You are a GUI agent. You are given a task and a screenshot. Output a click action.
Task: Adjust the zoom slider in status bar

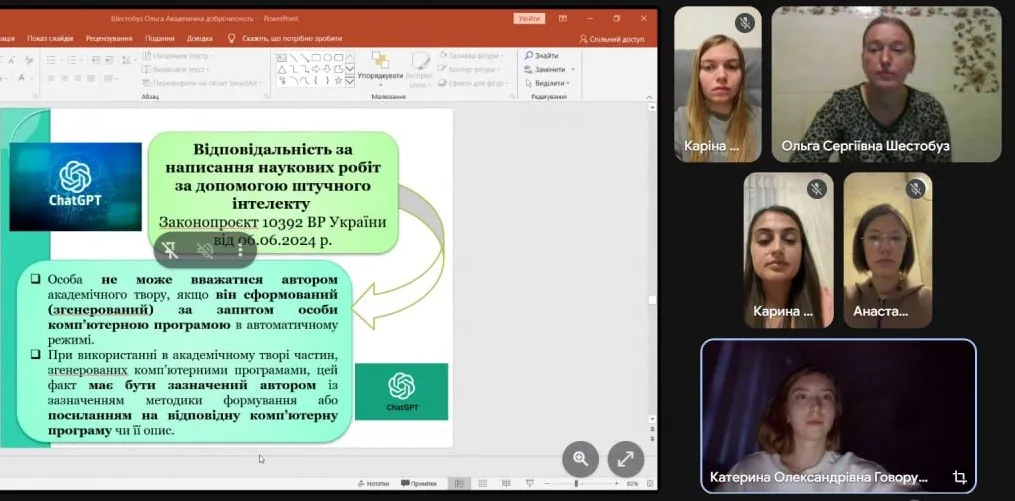tap(577, 484)
